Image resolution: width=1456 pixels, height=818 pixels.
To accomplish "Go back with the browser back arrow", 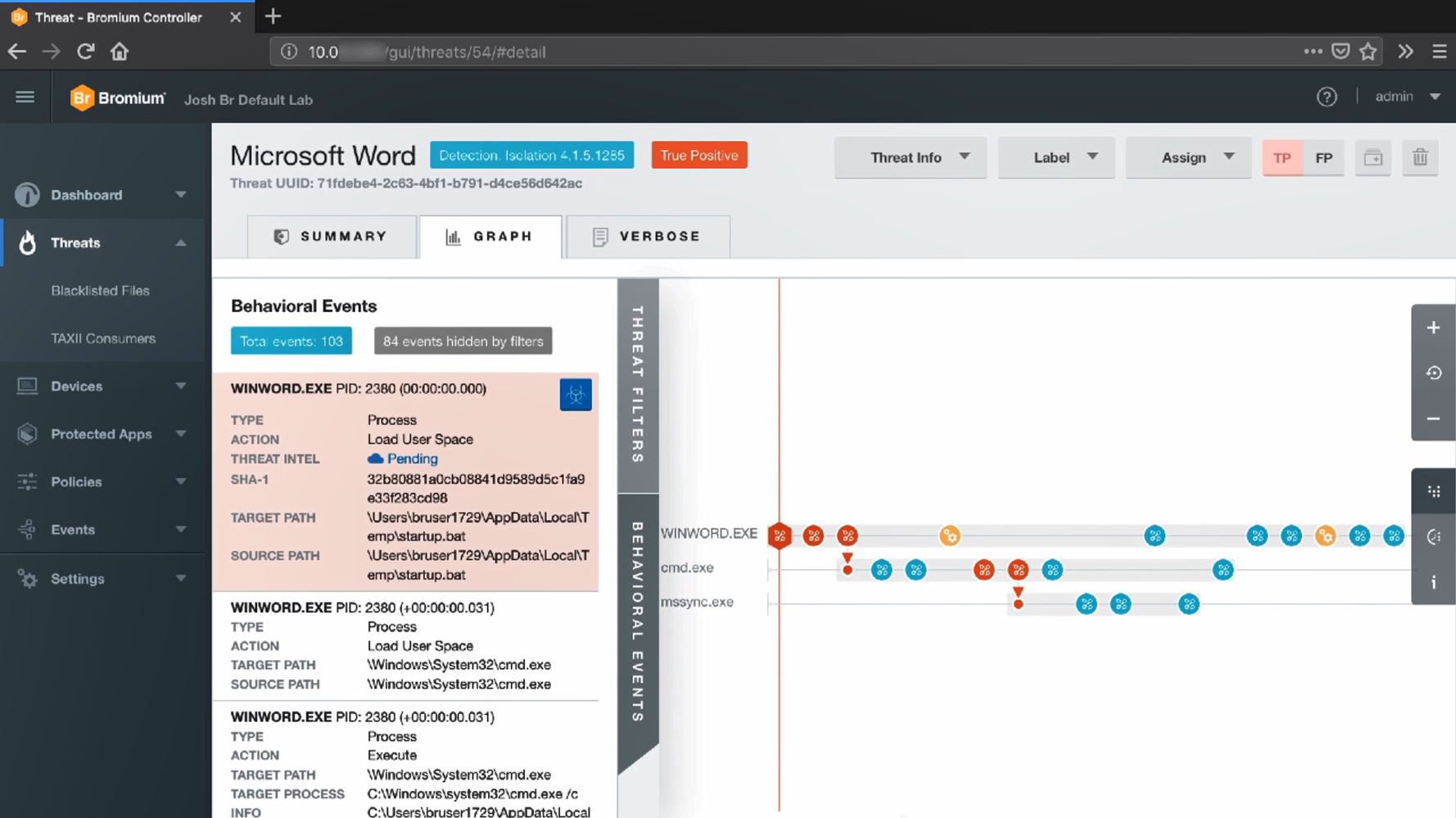I will pyautogui.click(x=17, y=52).
